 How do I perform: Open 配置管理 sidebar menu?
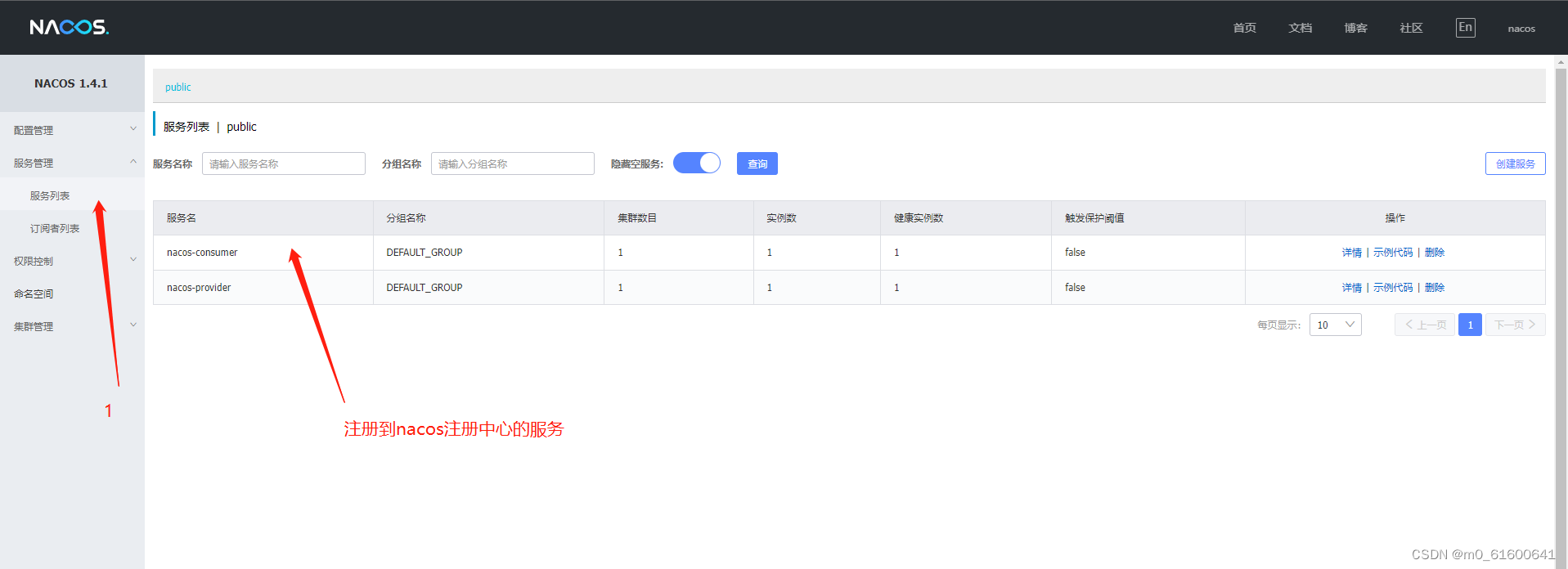(34, 130)
